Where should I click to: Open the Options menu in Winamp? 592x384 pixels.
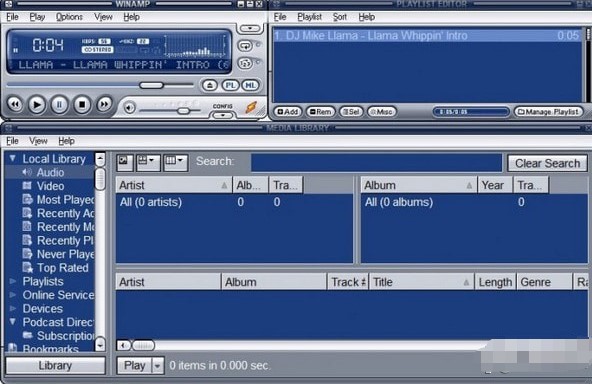coord(69,17)
